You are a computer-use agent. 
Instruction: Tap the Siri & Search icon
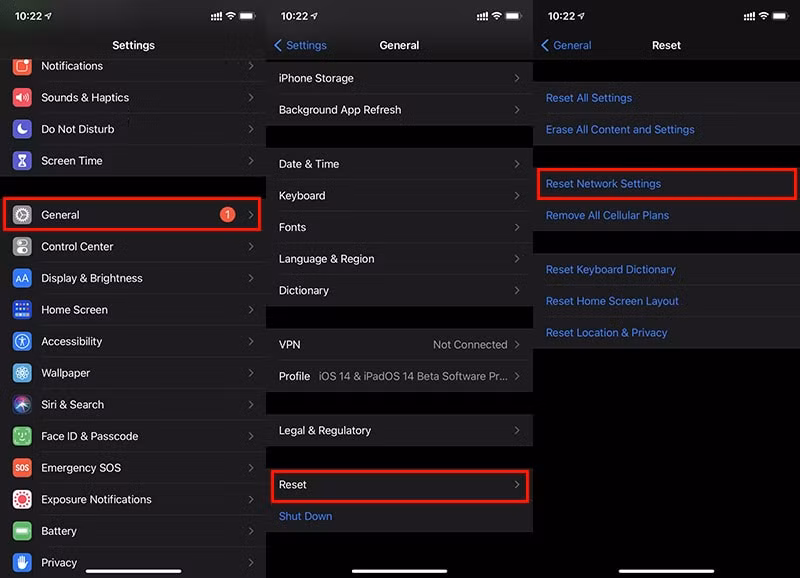pyautogui.click(x=22, y=405)
